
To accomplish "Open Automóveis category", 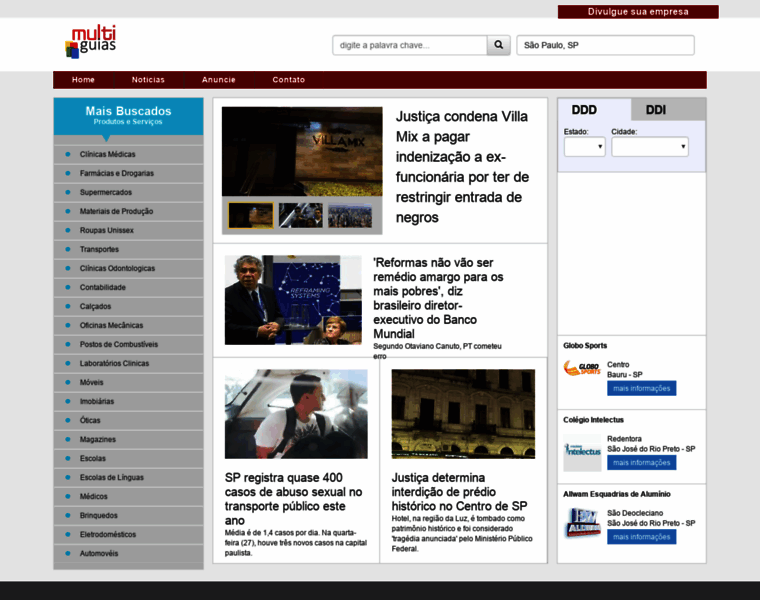I will tap(128, 553).
